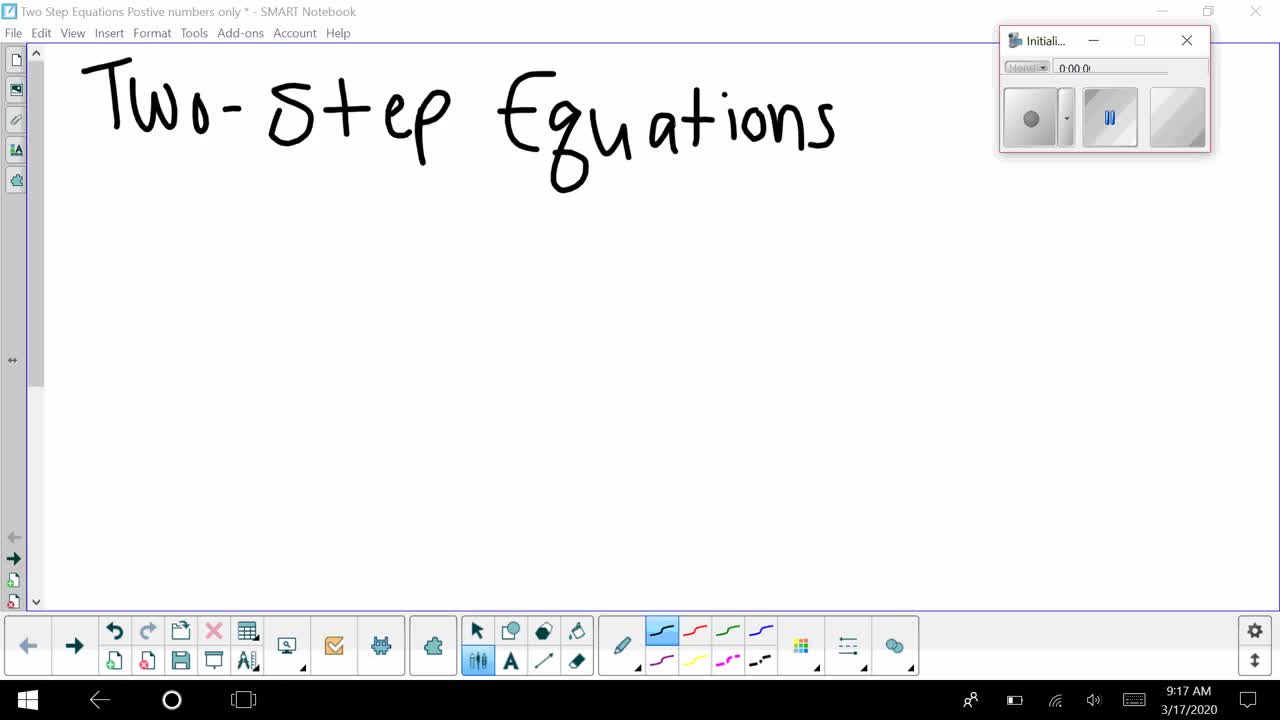The height and width of the screenshot is (720, 1280).
Task: Toggle the Screen Shade tool
Action: point(214,660)
